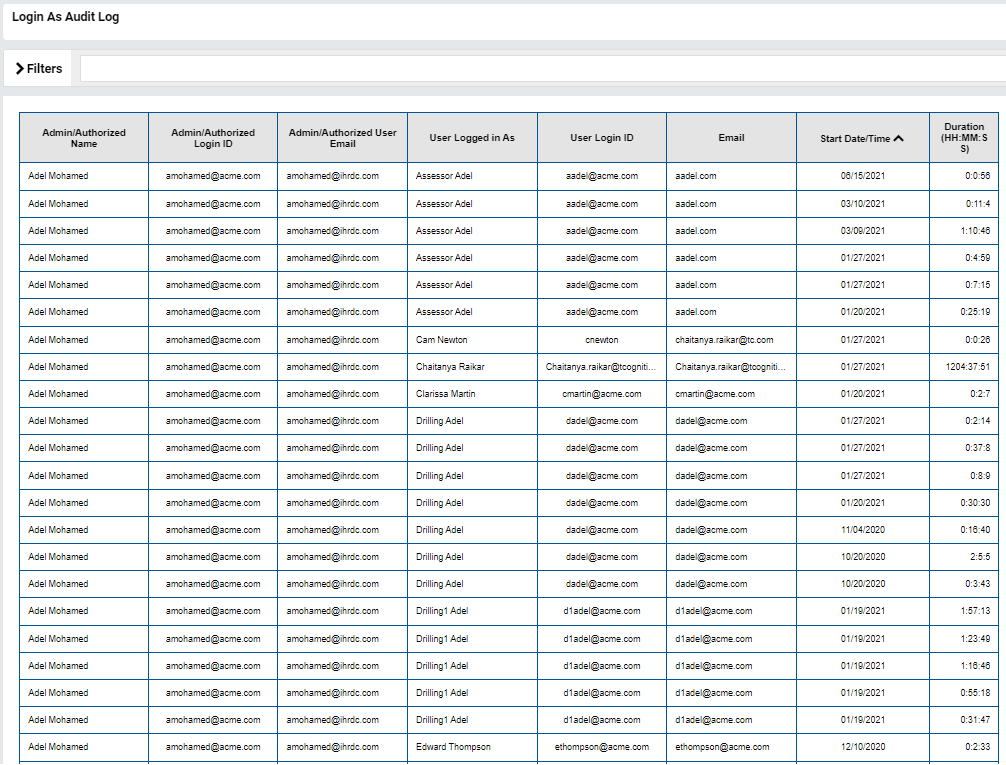Click the 03/09/2021 start date cell
The width and height of the screenshot is (1006, 765).
point(863,231)
